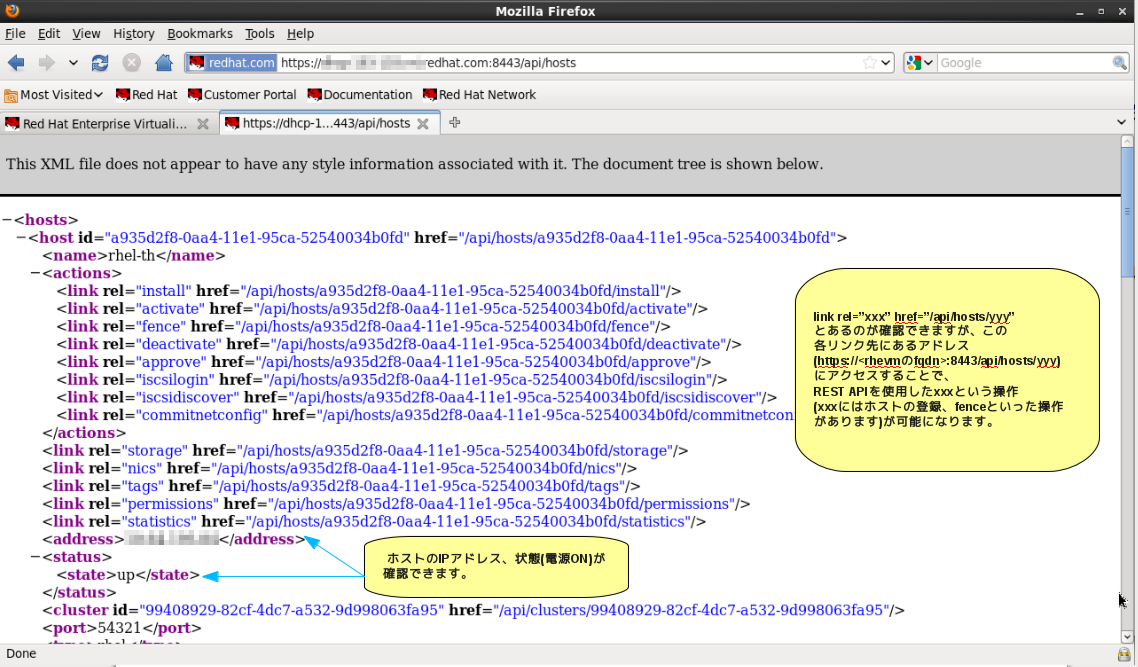Open the Red Hat bookmark

(x=147, y=95)
